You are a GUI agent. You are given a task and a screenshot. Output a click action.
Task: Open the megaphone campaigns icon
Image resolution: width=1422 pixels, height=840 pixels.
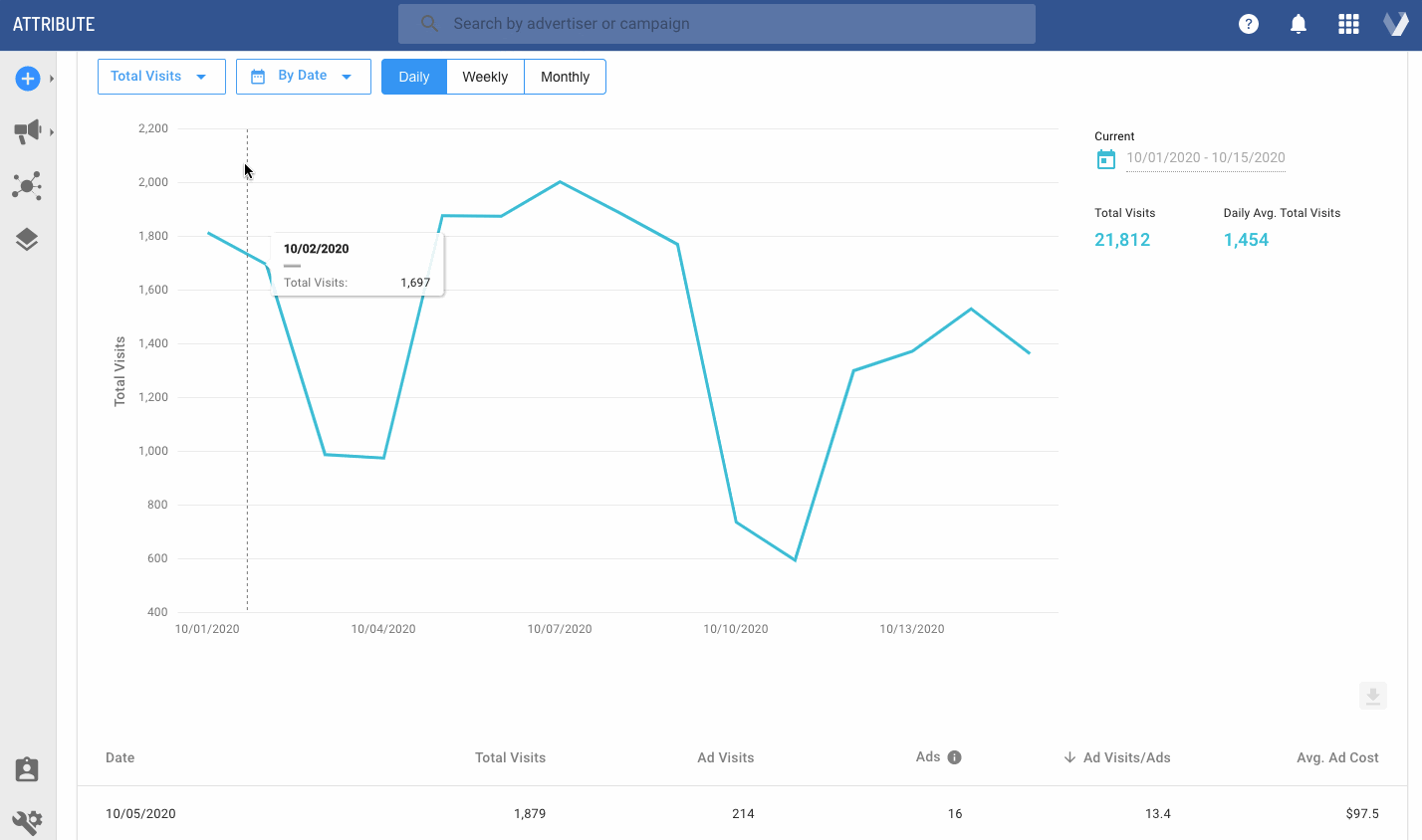(27, 131)
